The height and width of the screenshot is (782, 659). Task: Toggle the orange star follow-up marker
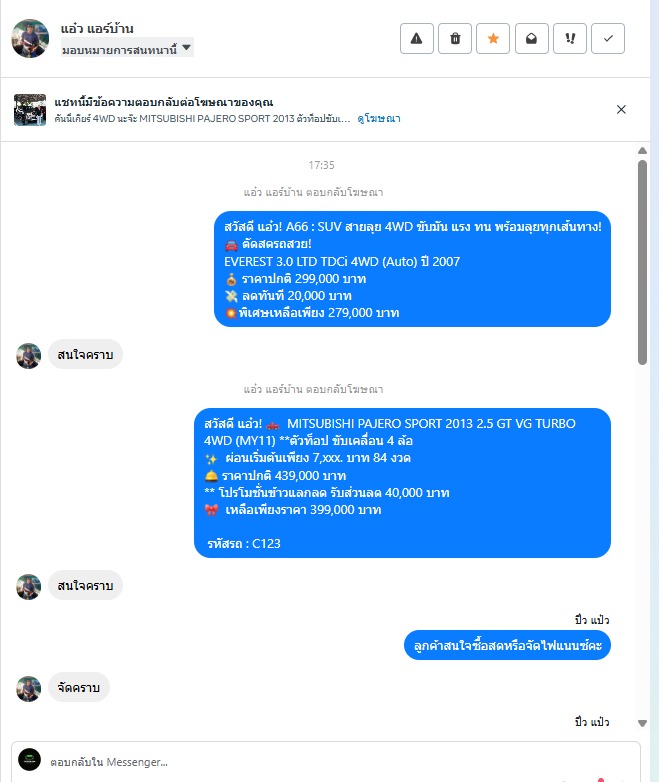pyautogui.click(x=493, y=38)
